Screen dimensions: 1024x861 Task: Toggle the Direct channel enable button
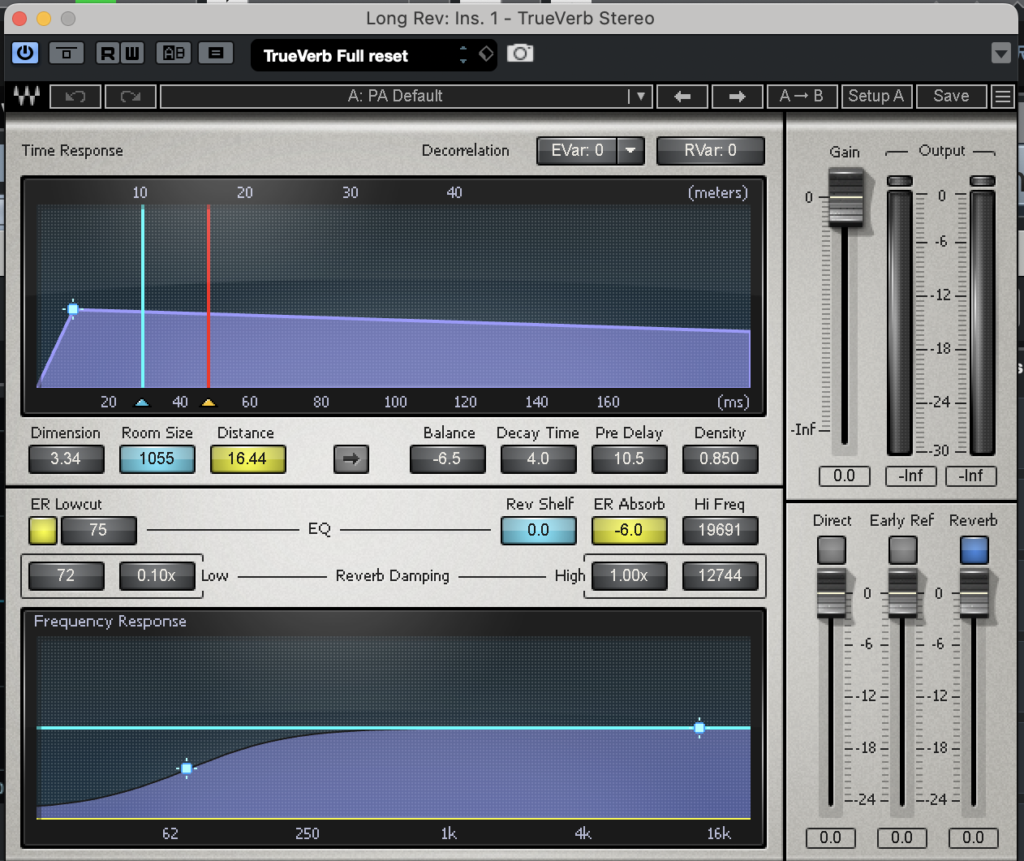click(x=831, y=550)
